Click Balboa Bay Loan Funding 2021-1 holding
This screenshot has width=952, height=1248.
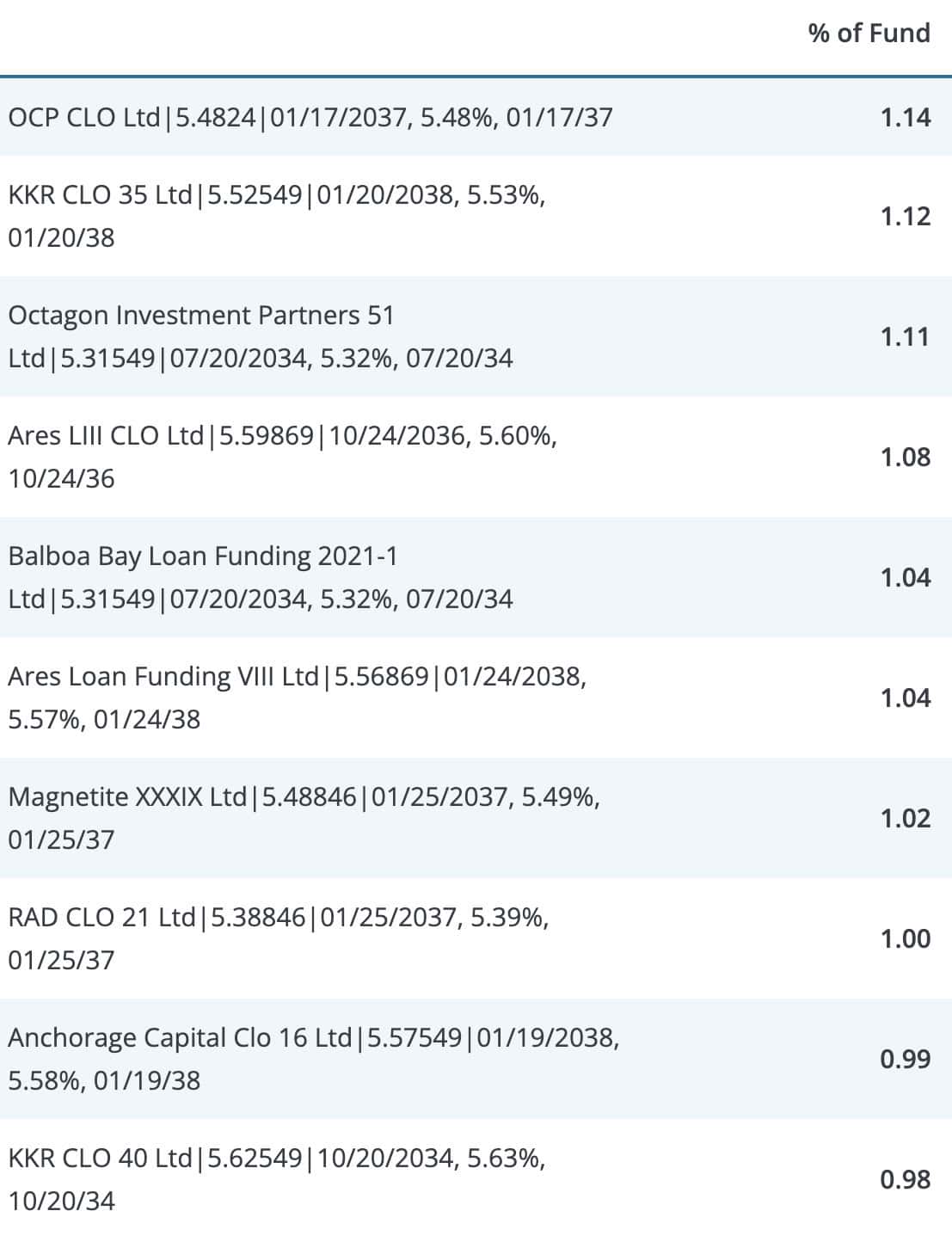pyautogui.click(x=476, y=577)
